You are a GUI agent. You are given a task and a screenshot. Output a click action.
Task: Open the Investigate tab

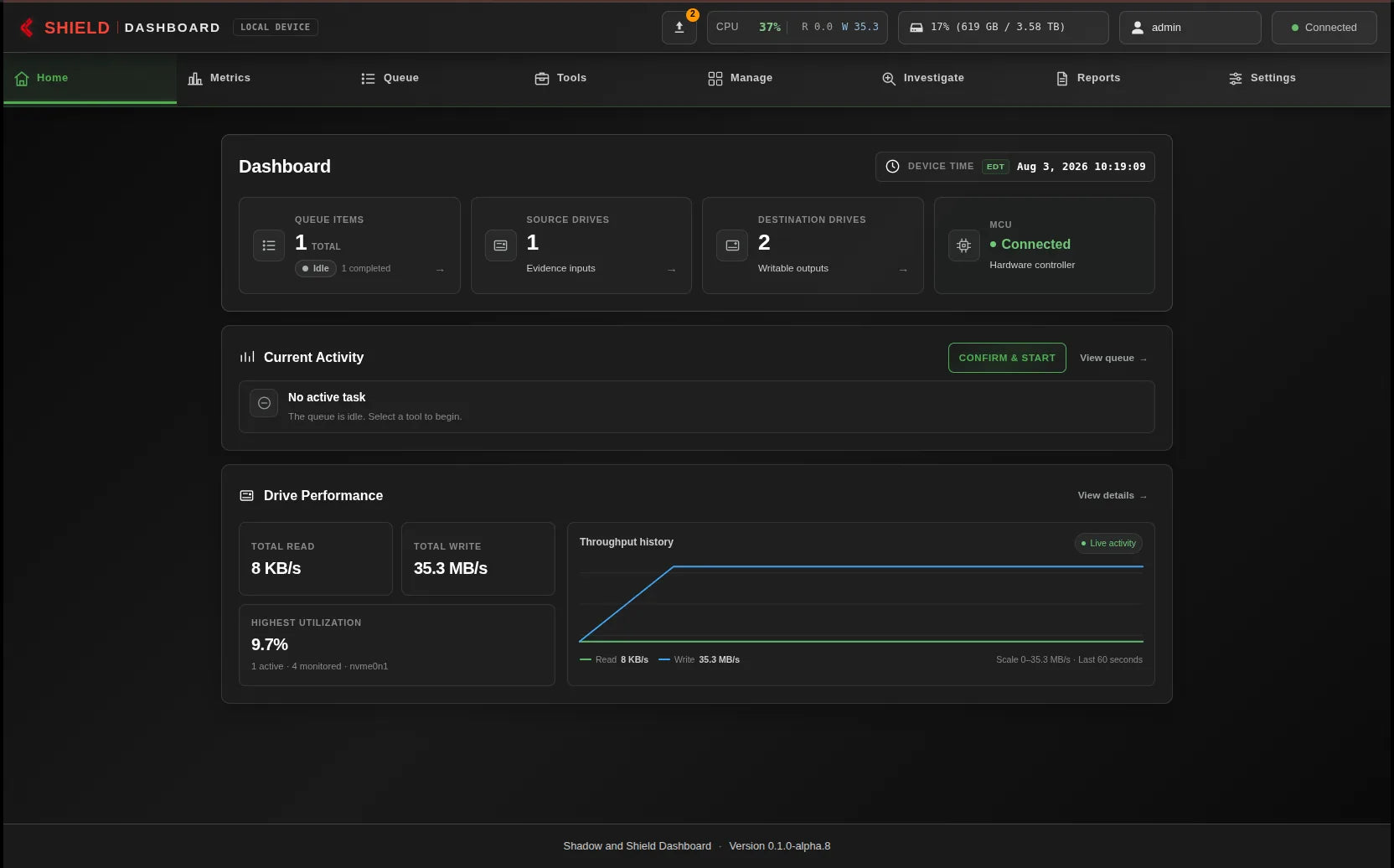[x=957, y=78]
